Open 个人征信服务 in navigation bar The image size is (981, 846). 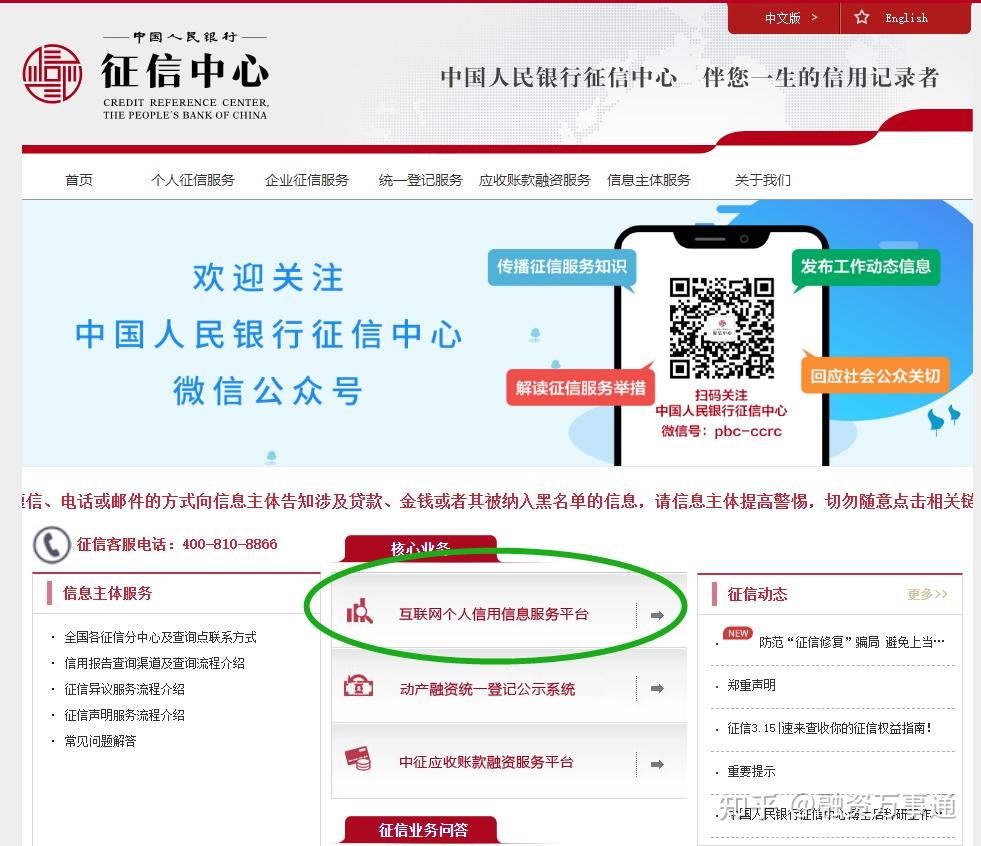[x=193, y=180]
